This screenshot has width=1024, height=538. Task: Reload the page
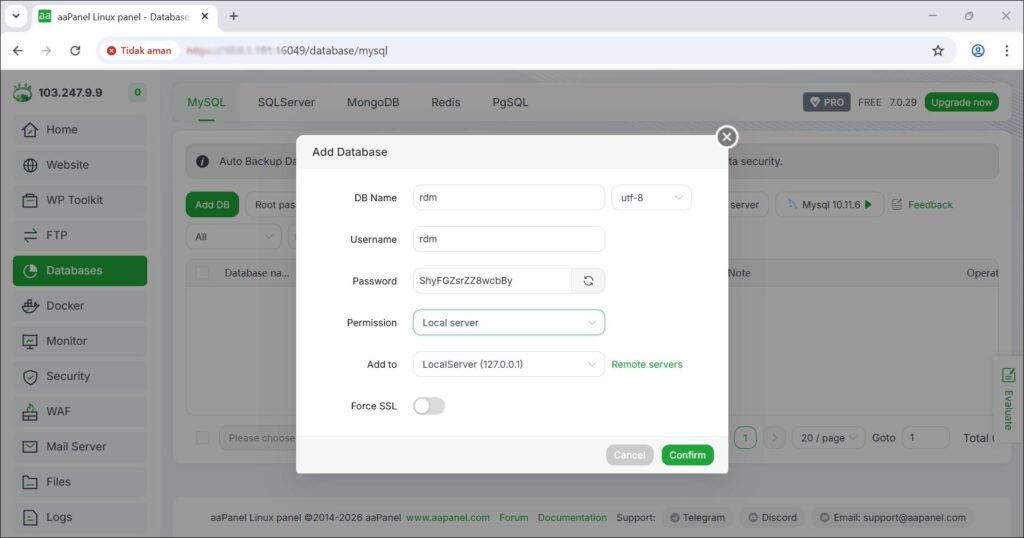click(x=75, y=50)
